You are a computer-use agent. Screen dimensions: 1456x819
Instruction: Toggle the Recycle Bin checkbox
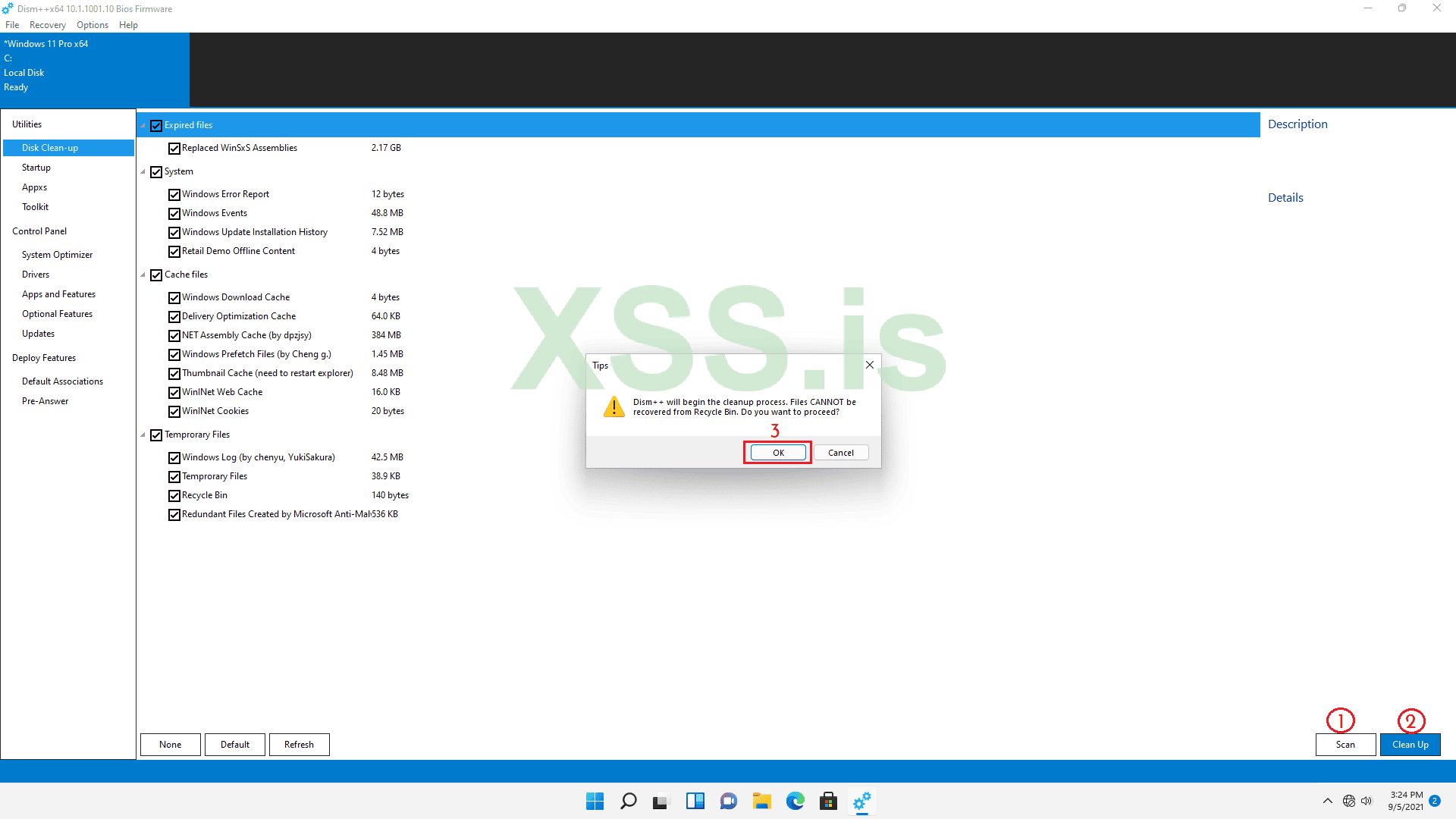174,496
